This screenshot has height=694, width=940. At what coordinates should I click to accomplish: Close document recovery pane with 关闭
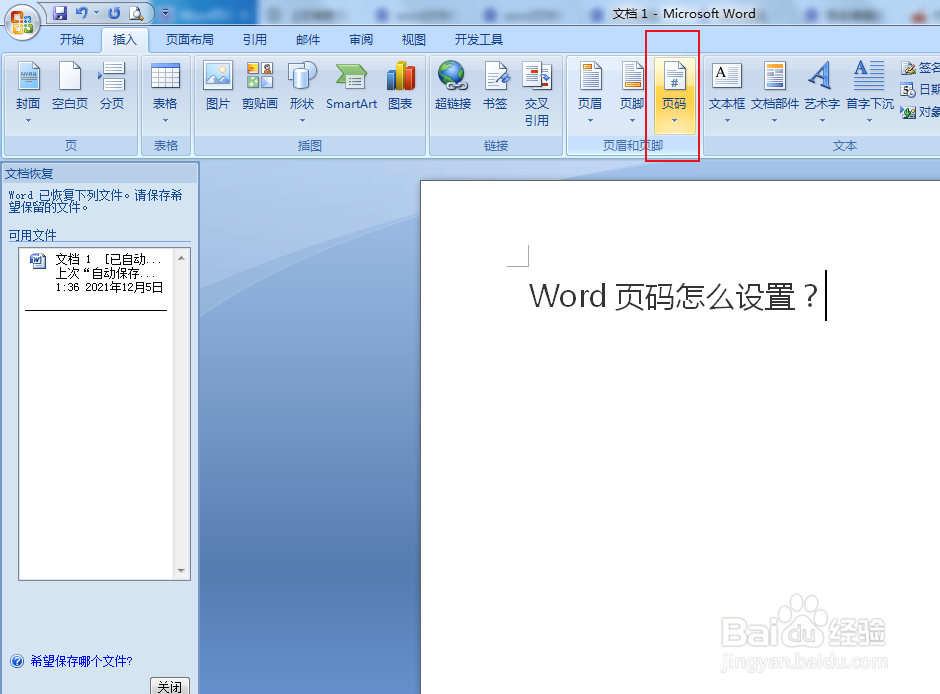pos(170,686)
